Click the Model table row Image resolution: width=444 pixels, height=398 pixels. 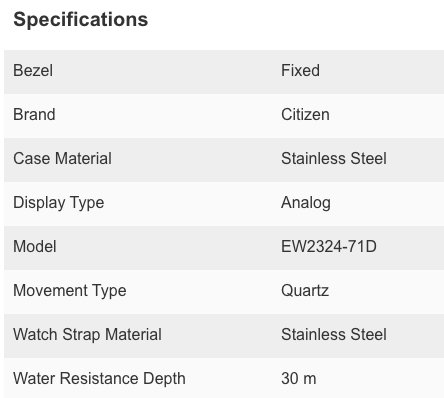[x=224, y=248]
